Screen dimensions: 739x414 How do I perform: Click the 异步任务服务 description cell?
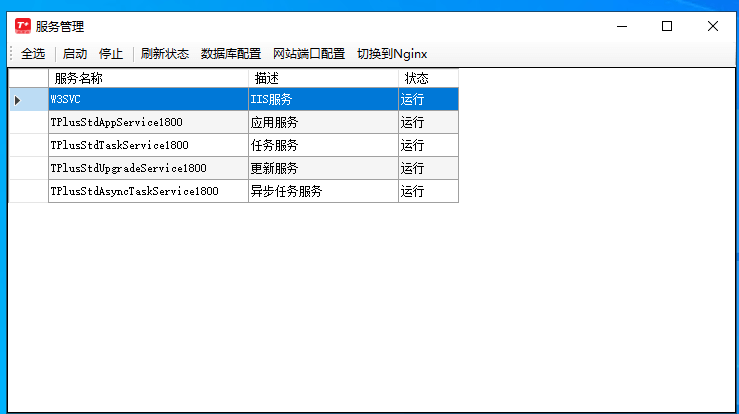click(323, 191)
